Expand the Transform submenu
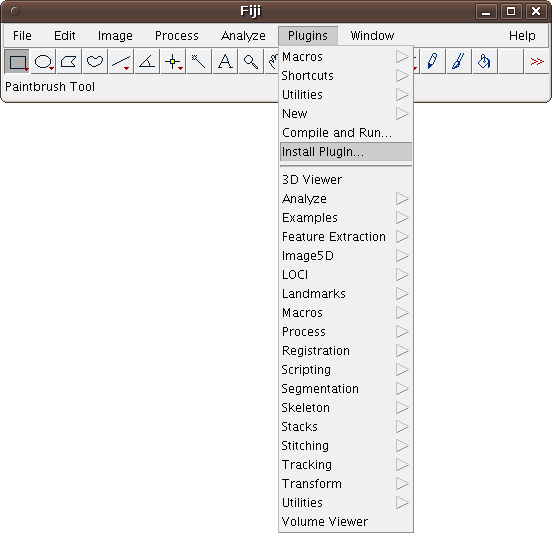The image size is (552, 533). click(346, 484)
